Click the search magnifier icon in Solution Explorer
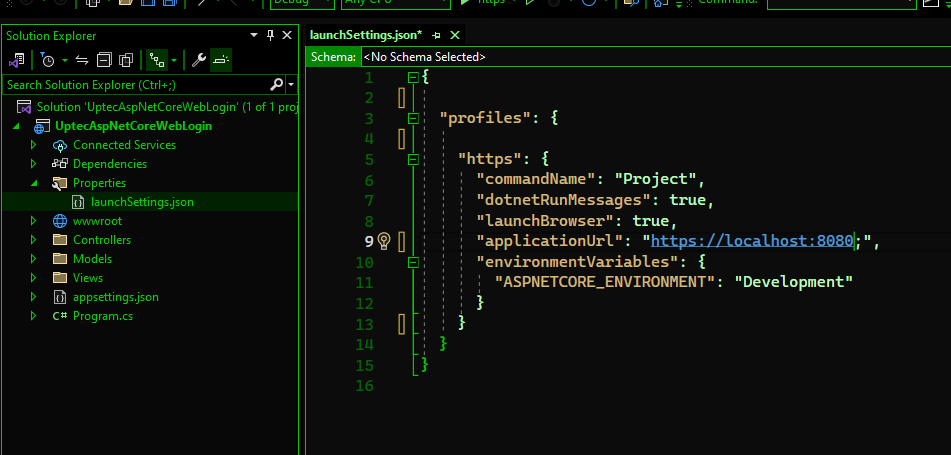Screen dimensions: 951x455 (x=277, y=85)
